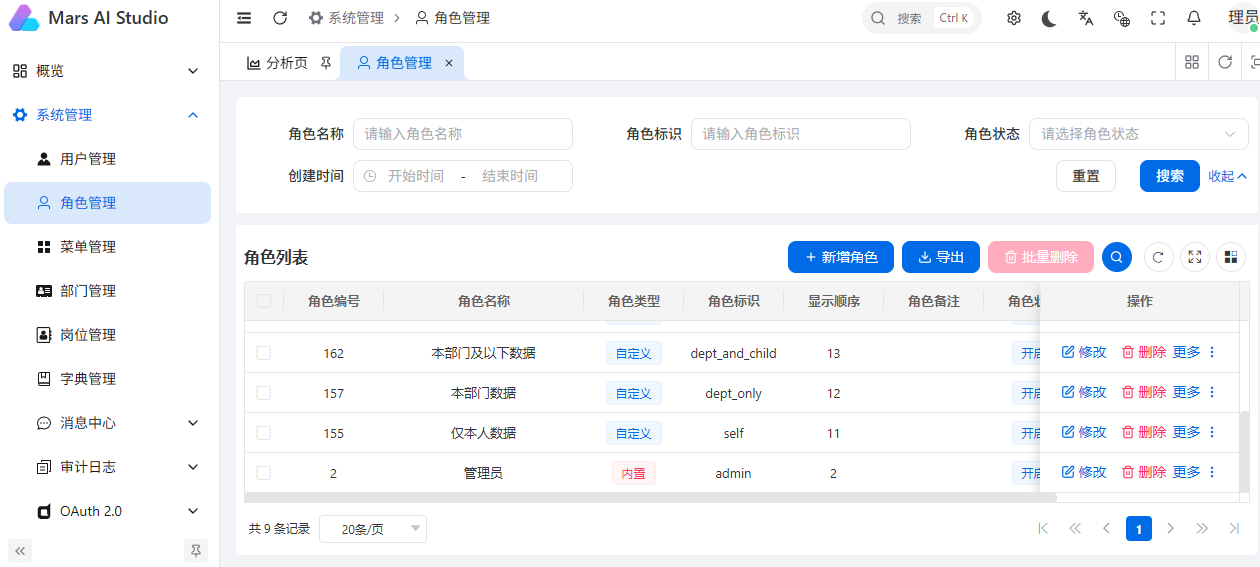
Task: Reload current tab via tab bar refresh
Action: click(1225, 62)
